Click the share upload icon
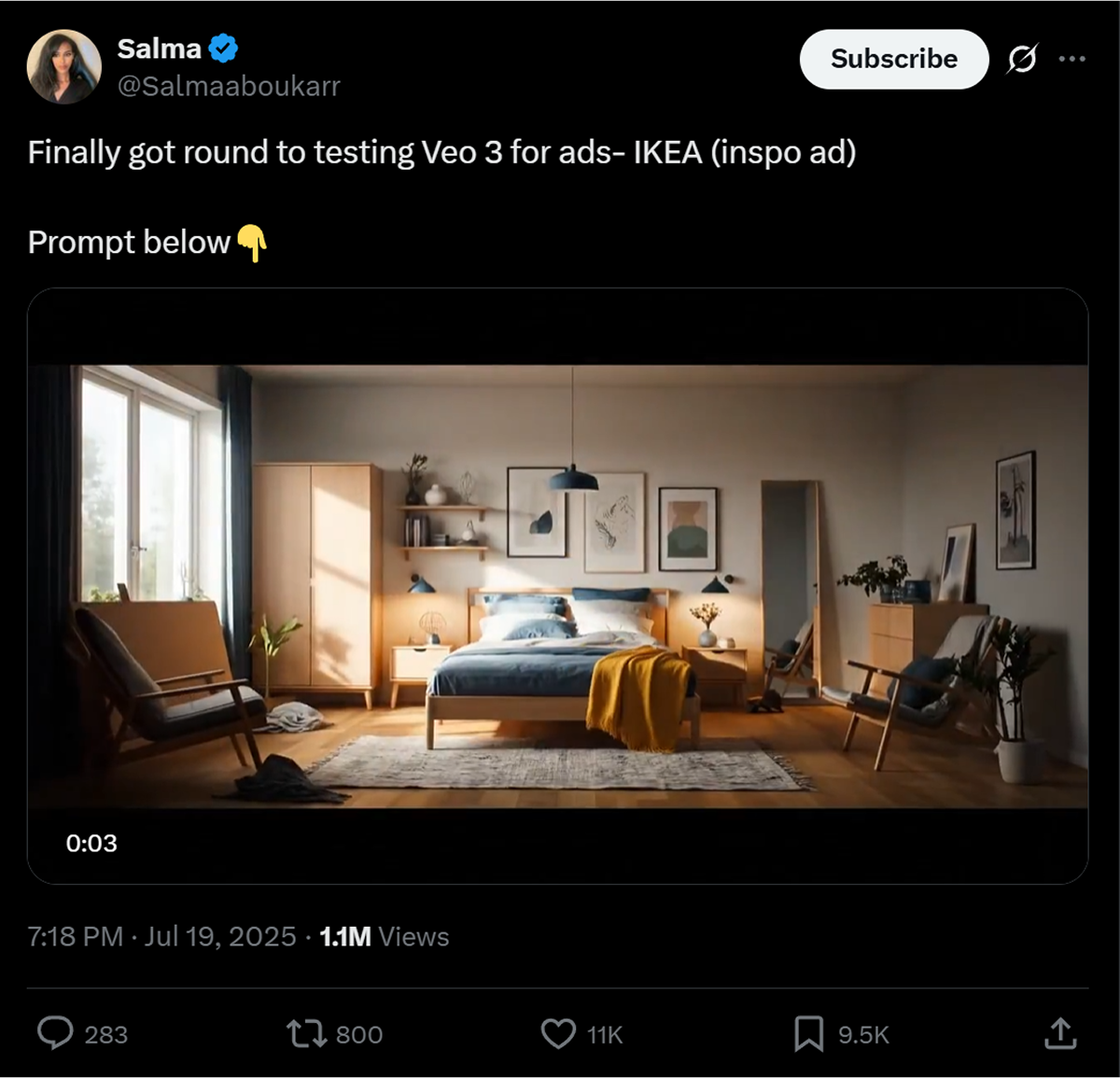The height and width of the screenshot is (1078, 1120). click(1060, 1033)
